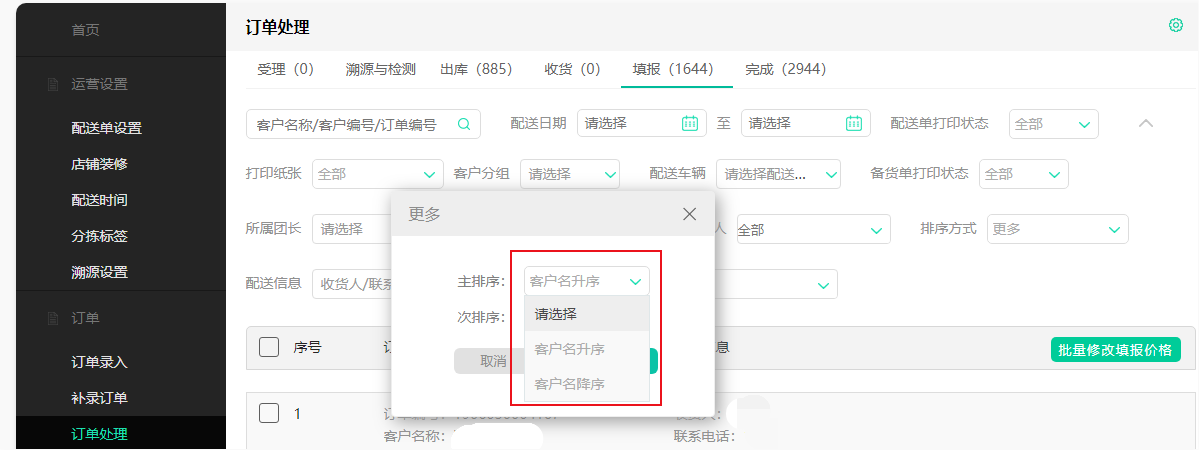Open the 所属团长 select field
The width and height of the screenshot is (1199, 450).
pos(352,229)
